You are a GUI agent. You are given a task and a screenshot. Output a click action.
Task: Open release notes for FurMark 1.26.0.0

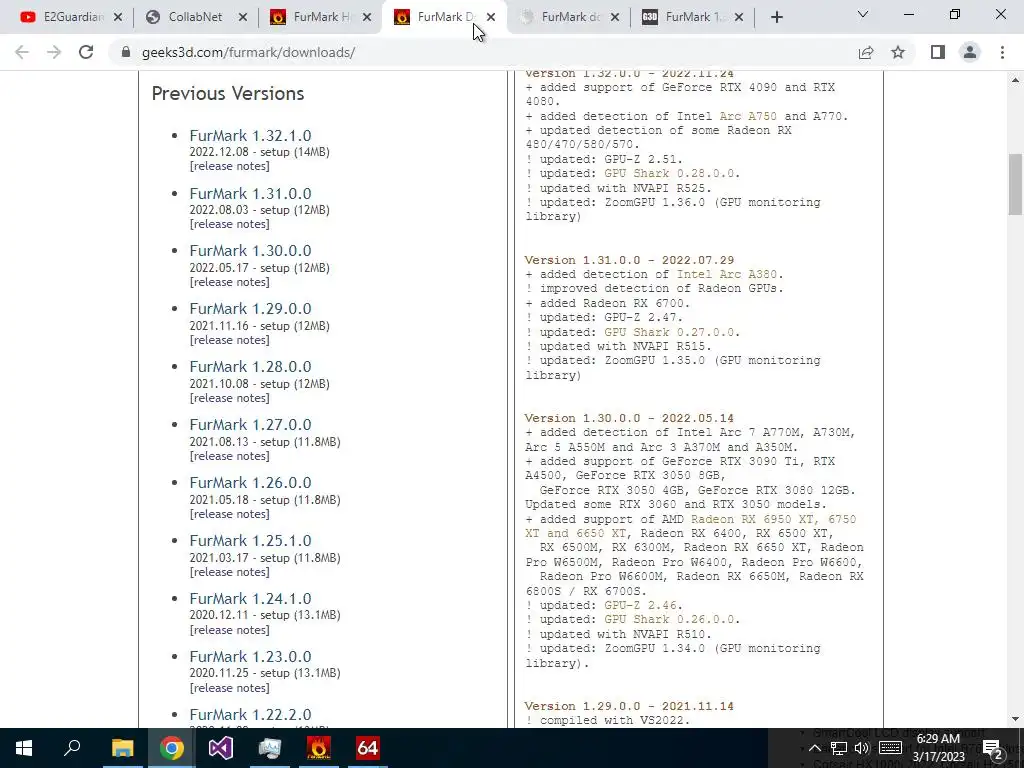229,514
